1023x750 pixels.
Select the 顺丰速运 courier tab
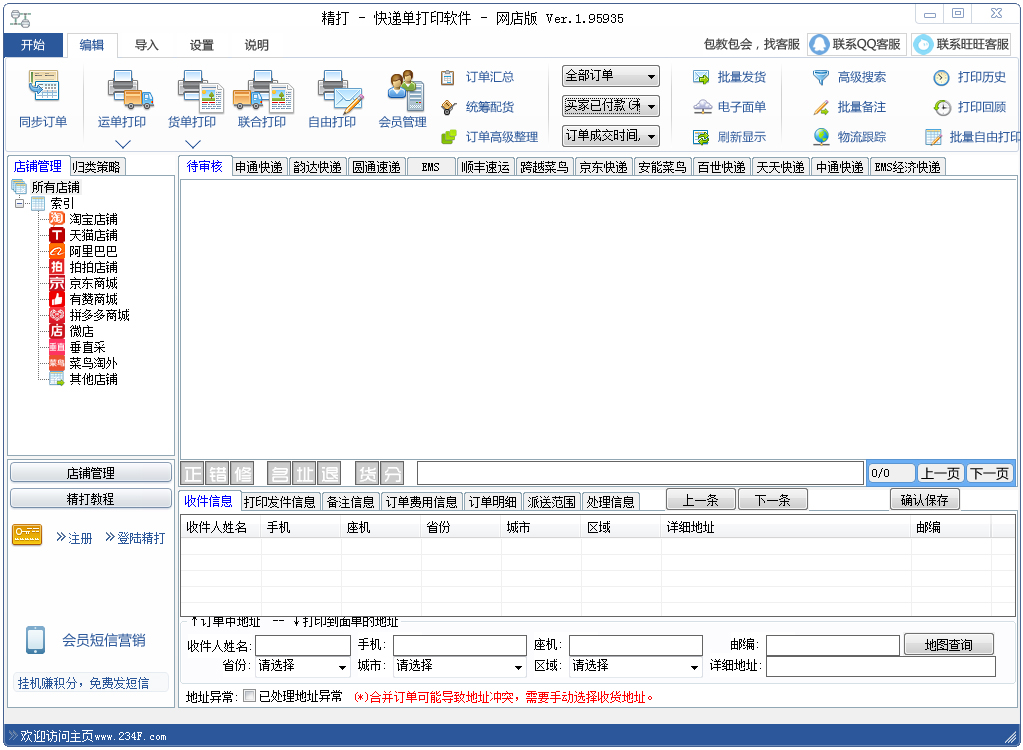coord(485,167)
